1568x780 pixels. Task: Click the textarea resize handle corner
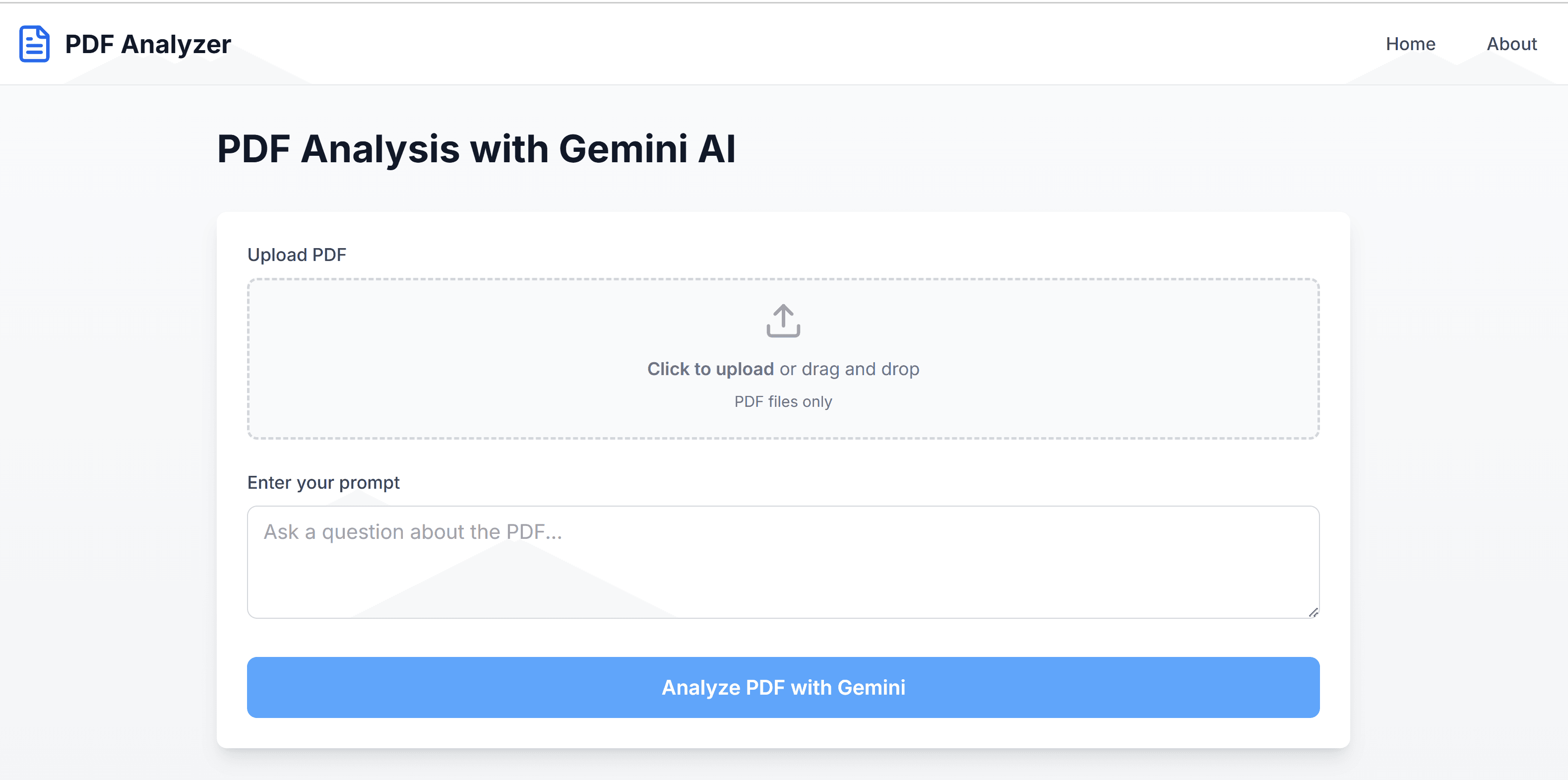[x=1313, y=613]
